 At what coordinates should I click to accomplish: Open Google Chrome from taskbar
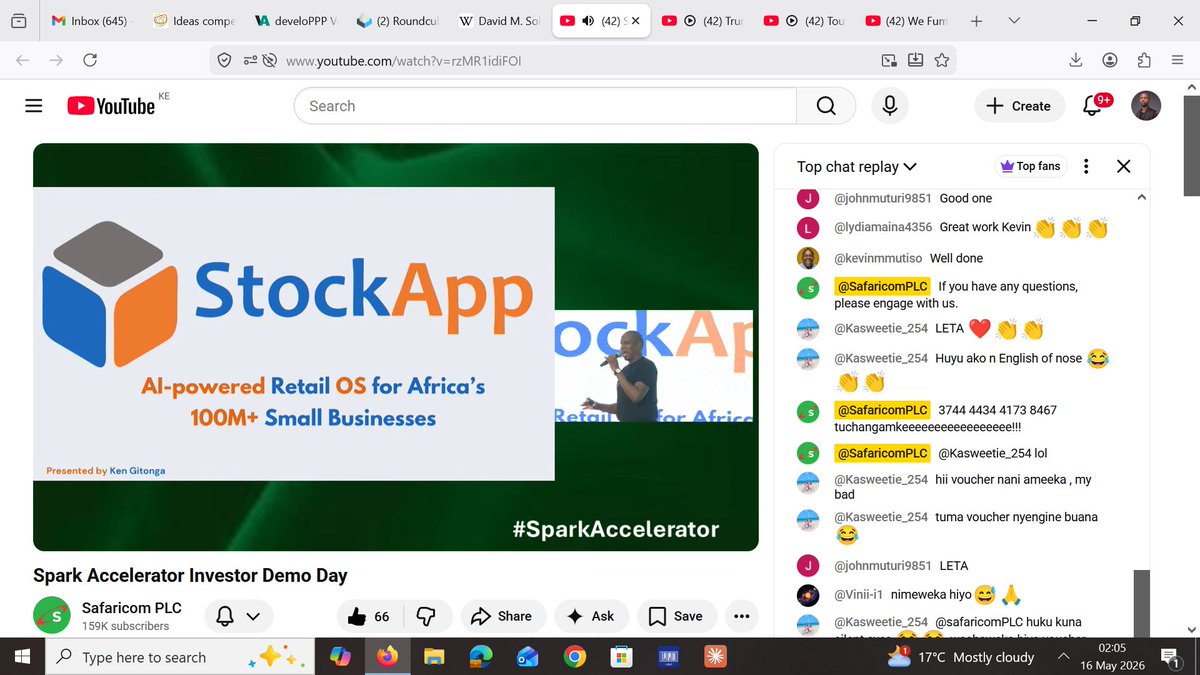coord(574,657)
